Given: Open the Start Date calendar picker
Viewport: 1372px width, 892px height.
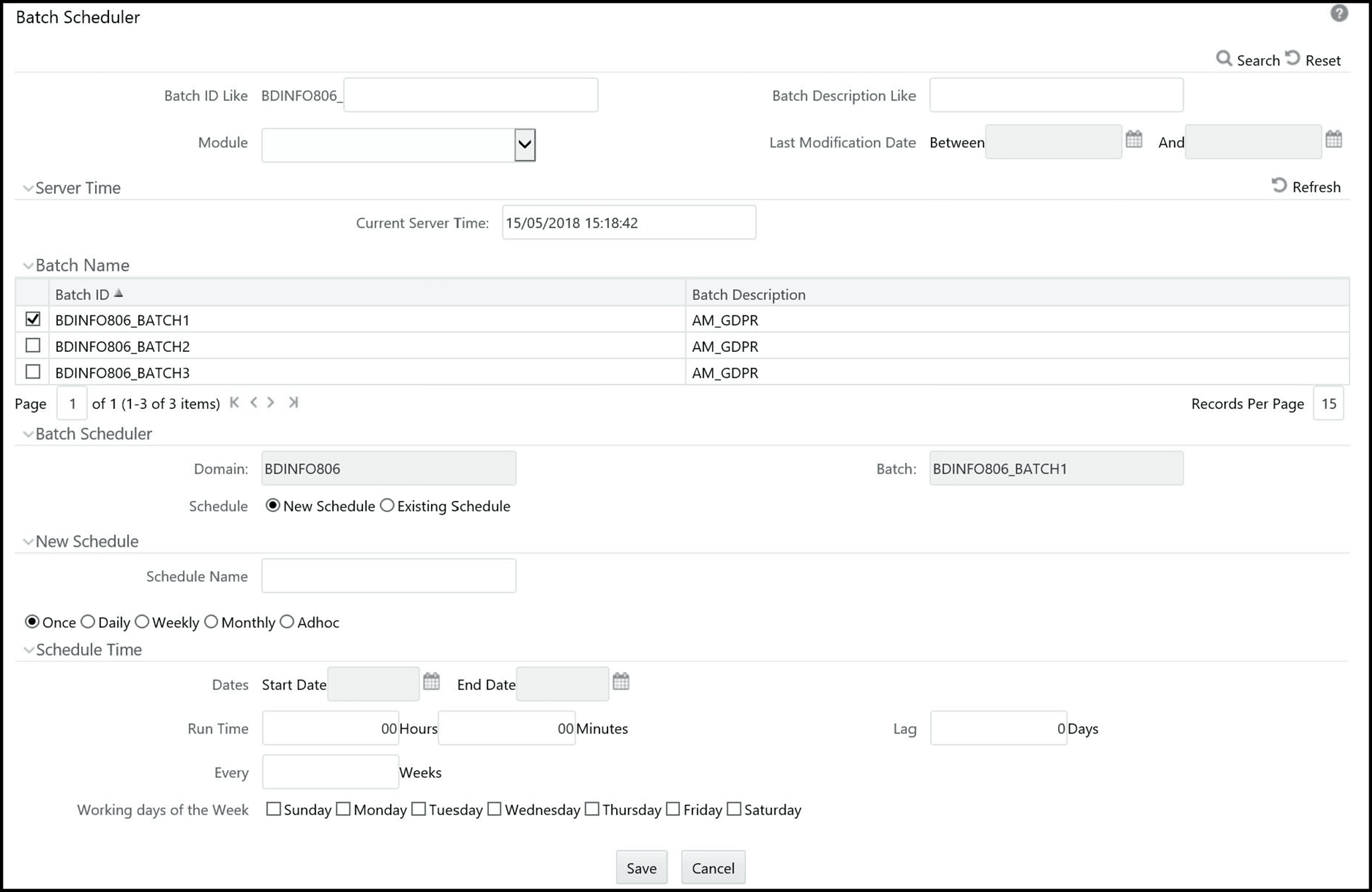Looking at the screenshot, I should (431, 682).
